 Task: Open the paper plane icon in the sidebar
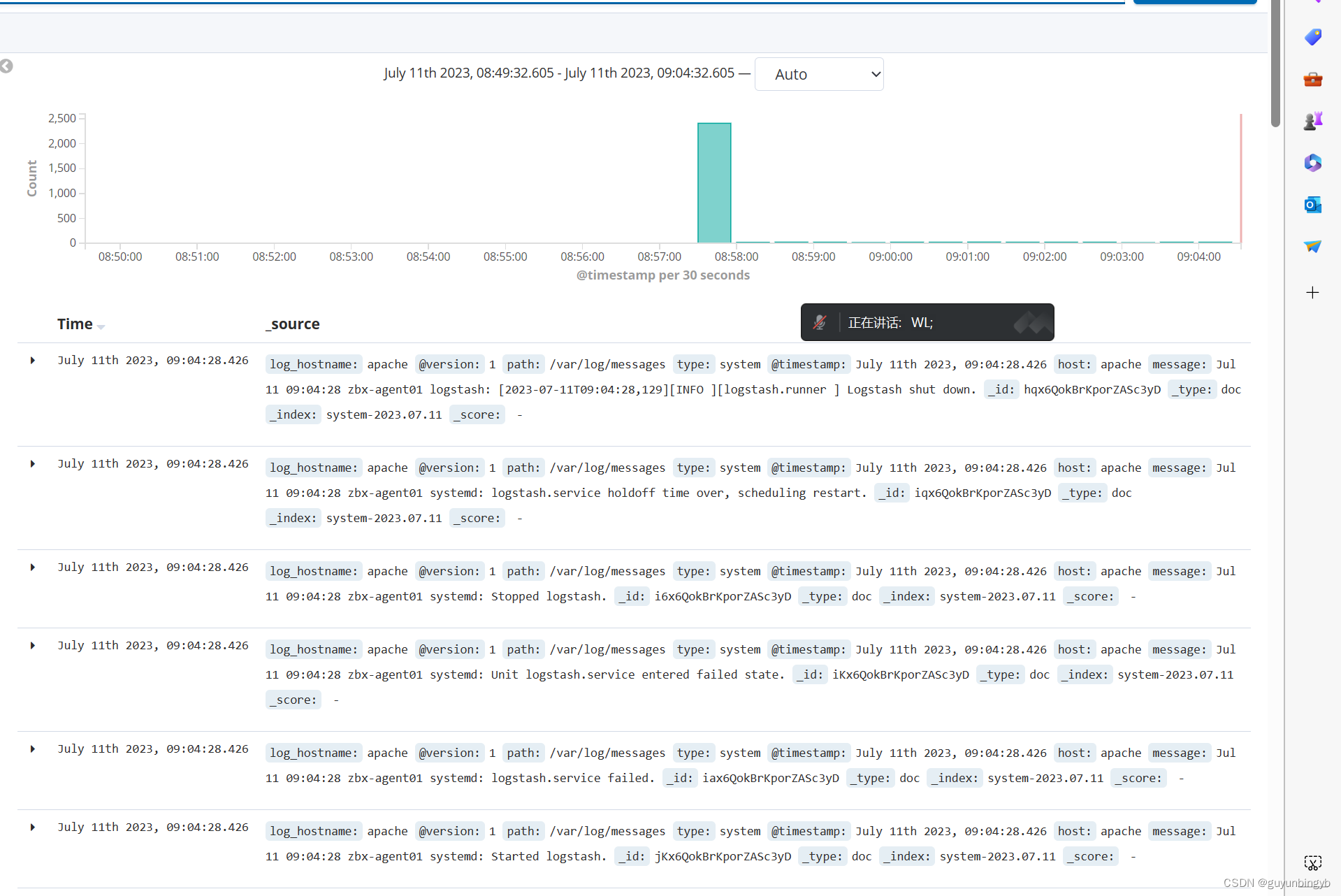(1313, 247)
